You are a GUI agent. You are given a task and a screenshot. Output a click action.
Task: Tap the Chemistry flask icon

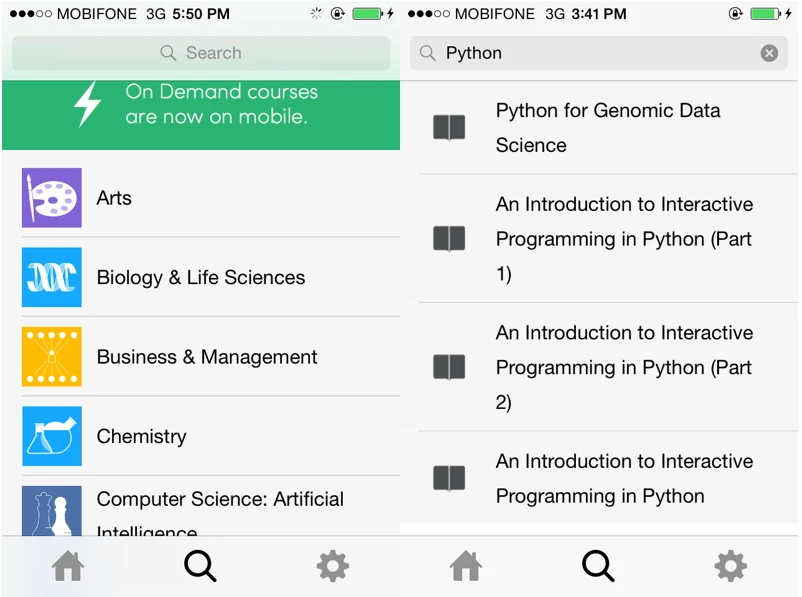click(52, 436)
